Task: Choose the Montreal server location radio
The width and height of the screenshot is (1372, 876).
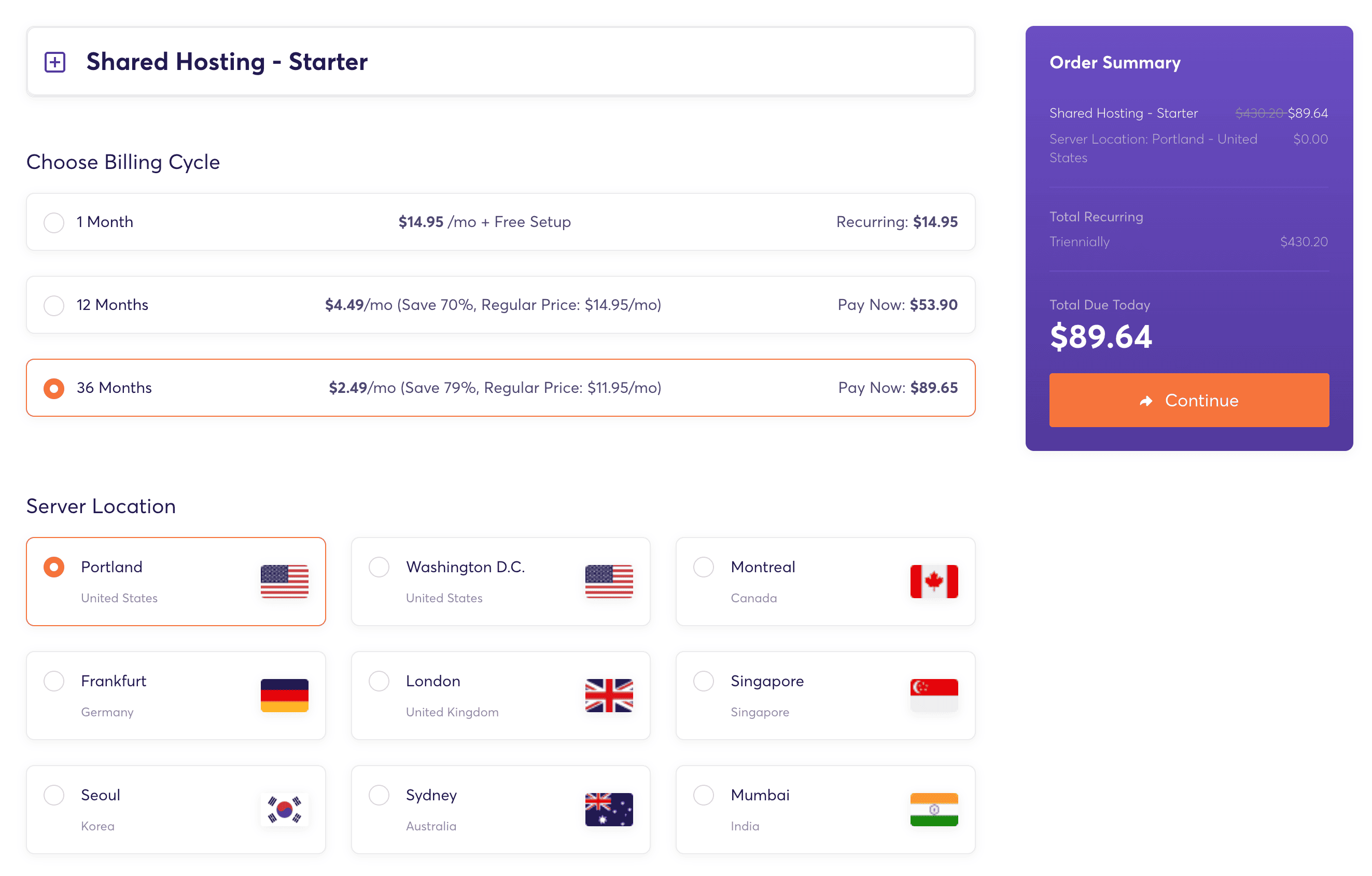Action: click(x=704, y=567)
